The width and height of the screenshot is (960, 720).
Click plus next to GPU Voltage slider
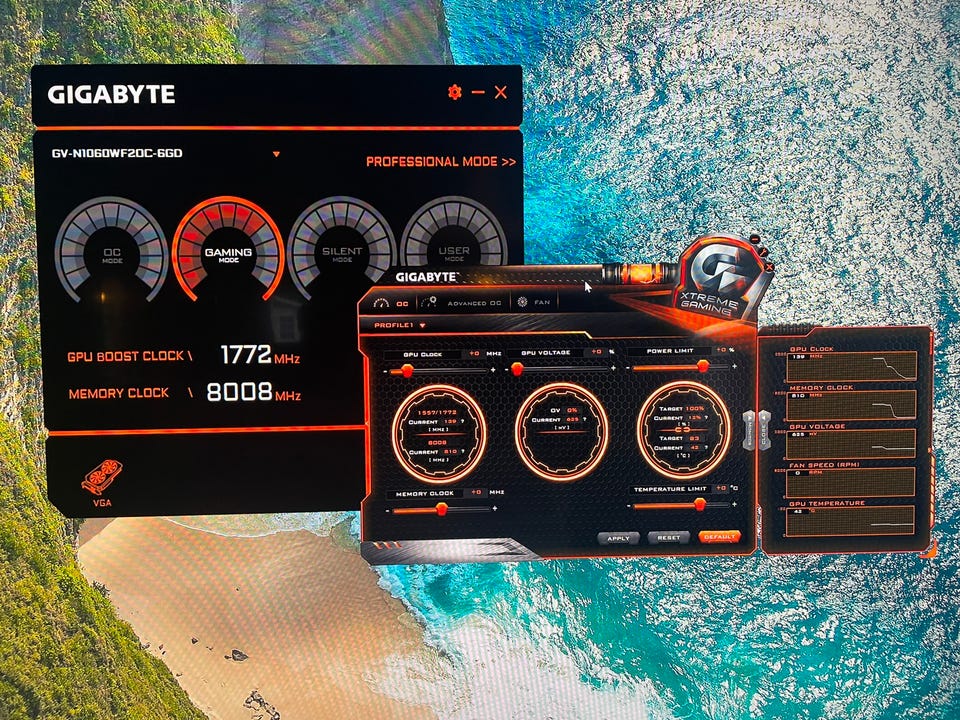[613, 369]
